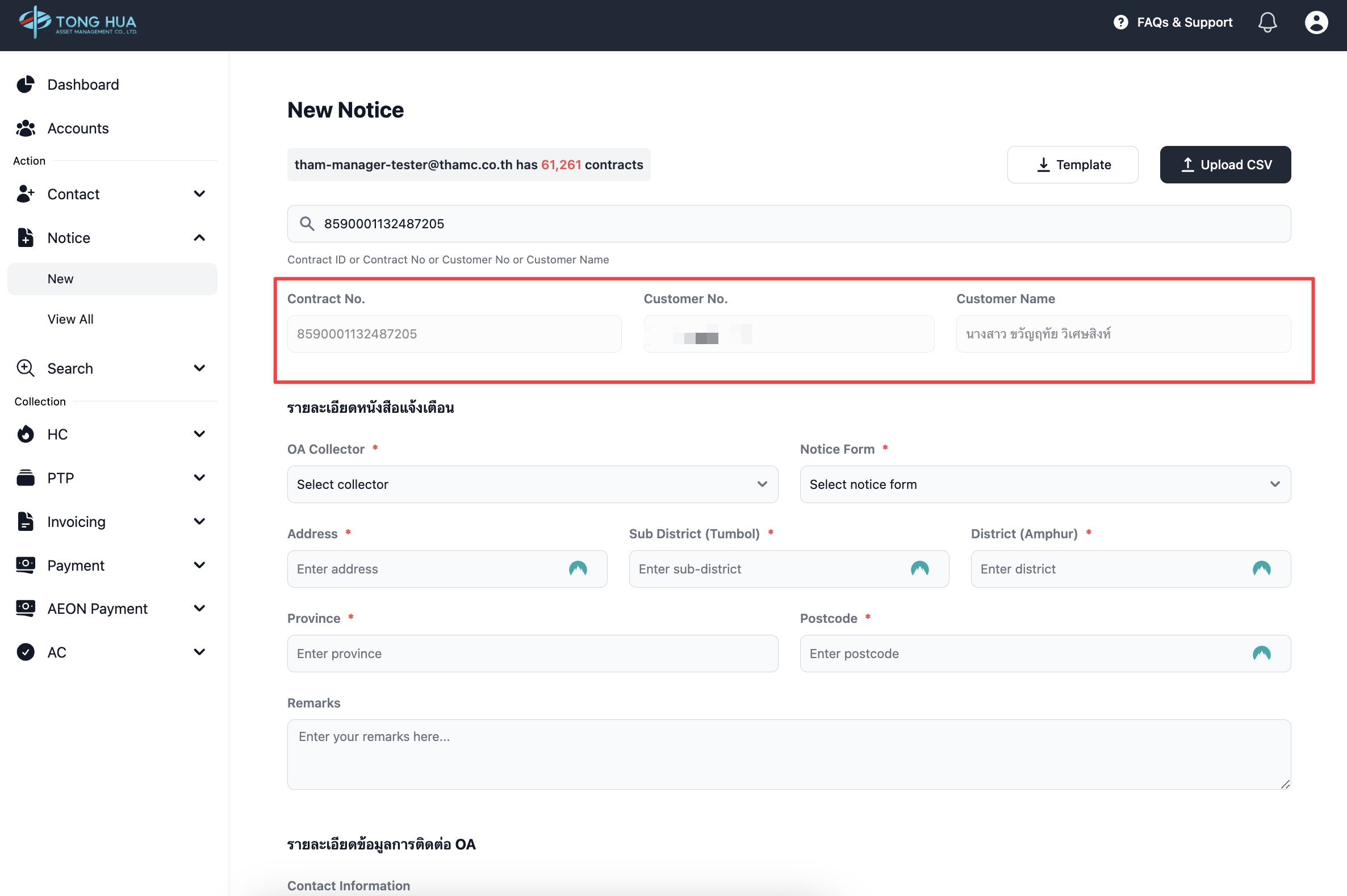Click the Tong Hua logo
1347x896 pixels.
[x=78, y=23]
